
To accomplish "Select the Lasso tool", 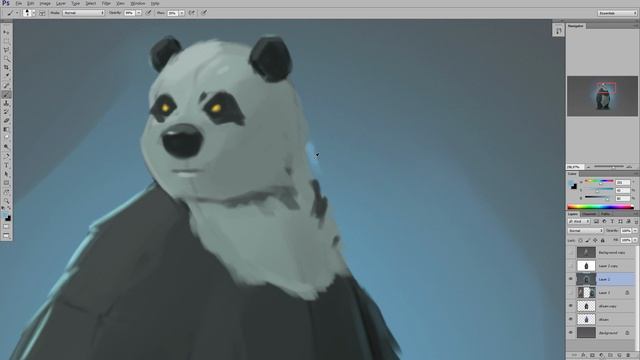I will (6, 50).
